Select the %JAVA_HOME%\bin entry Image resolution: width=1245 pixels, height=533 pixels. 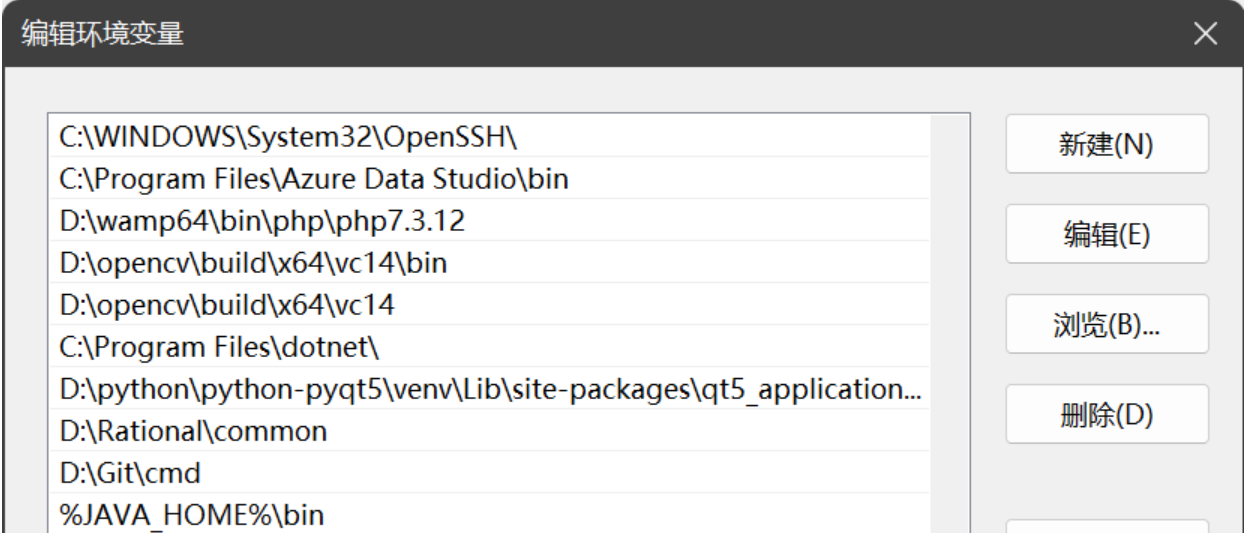(x=192, y=515)
